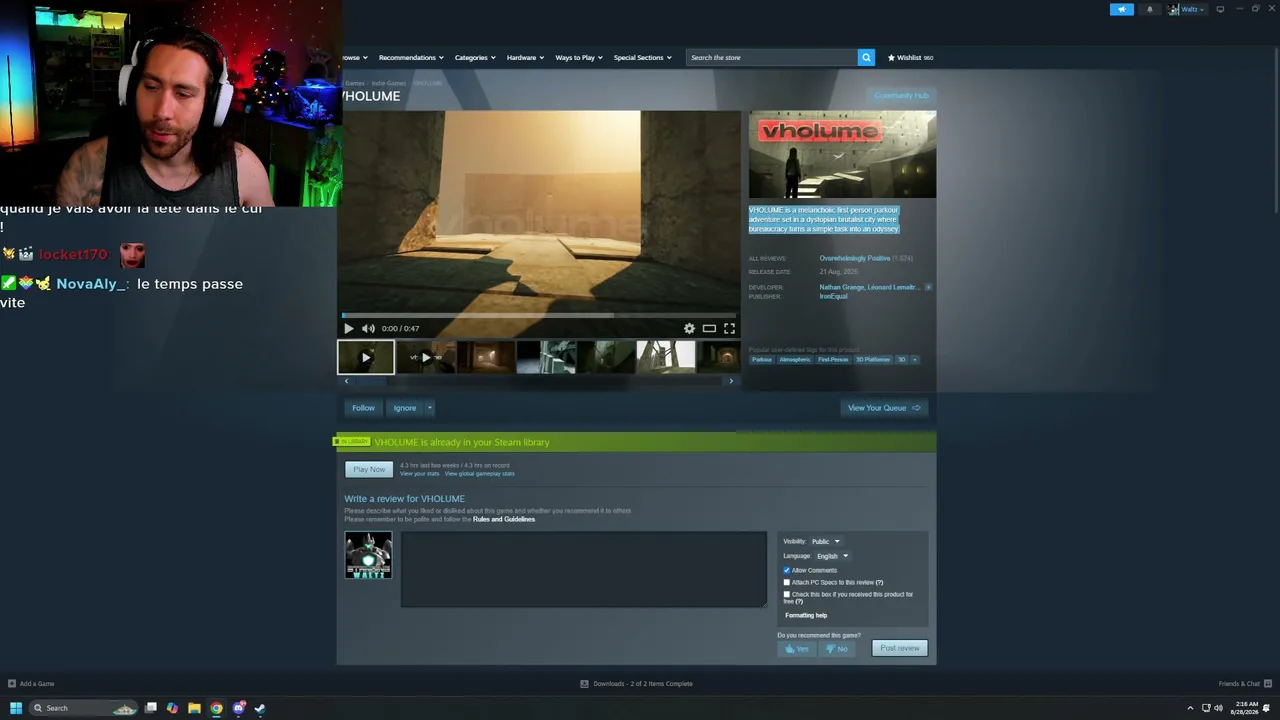Screen dimensions: 1280x720
Task: Toggle the Allow Comments checkbox
Action: 787,570
